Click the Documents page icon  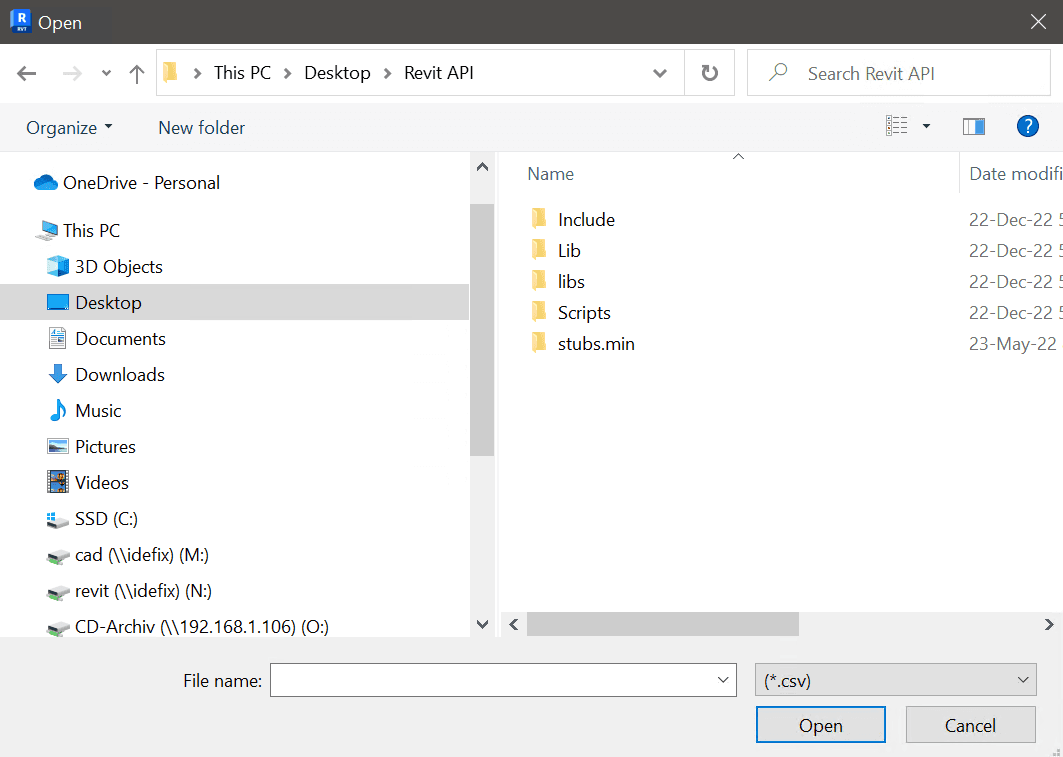pos(58,337)
